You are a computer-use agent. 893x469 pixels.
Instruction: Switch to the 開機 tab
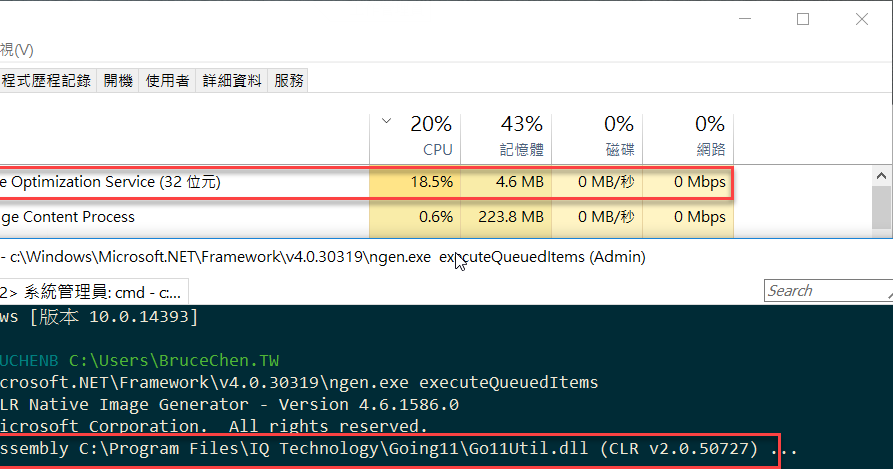click(x=118, y=81)
